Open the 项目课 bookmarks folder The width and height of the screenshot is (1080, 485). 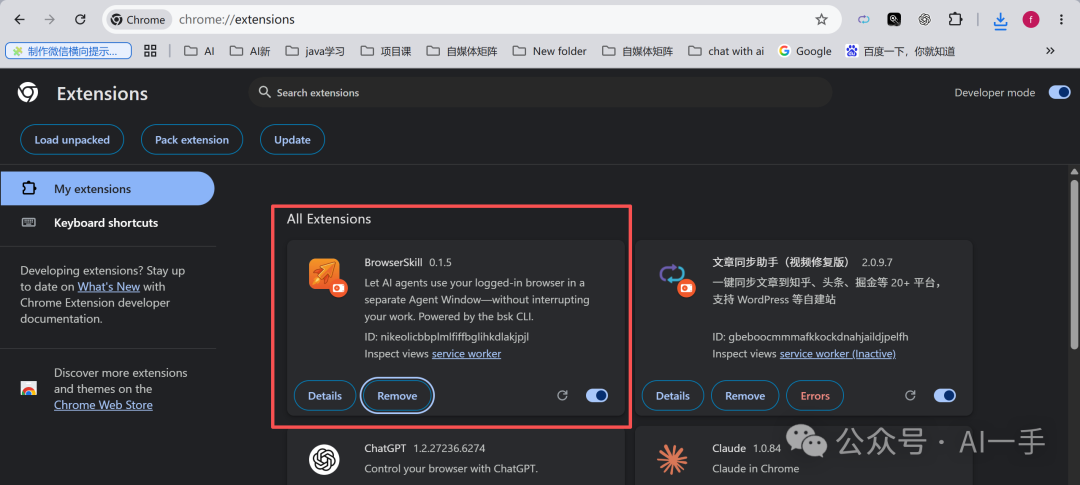click(386, 50)
